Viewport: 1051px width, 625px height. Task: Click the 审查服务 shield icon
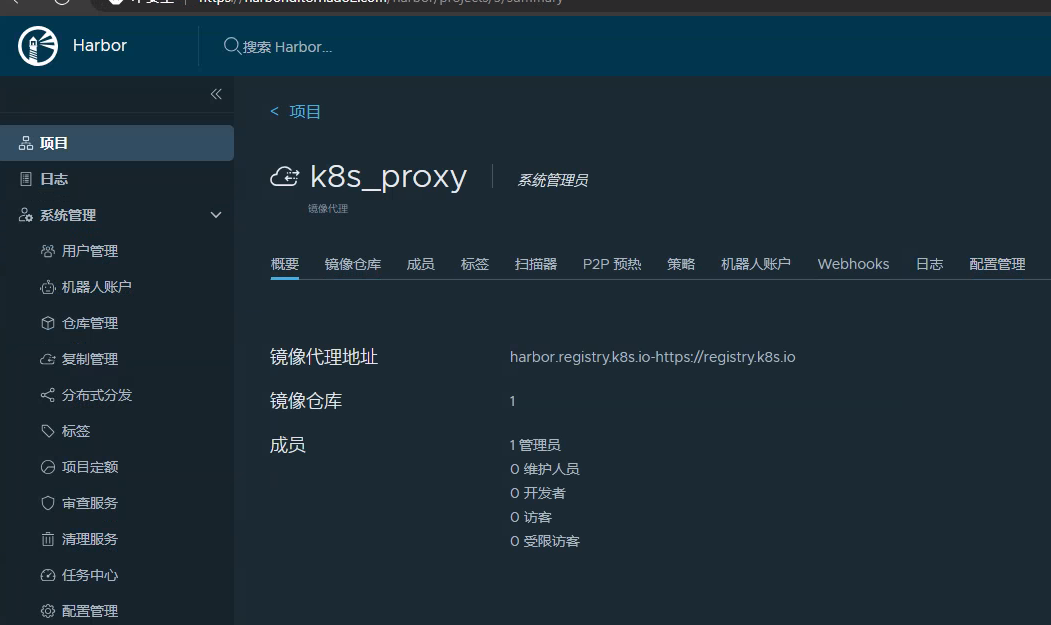tap(48, 503)
